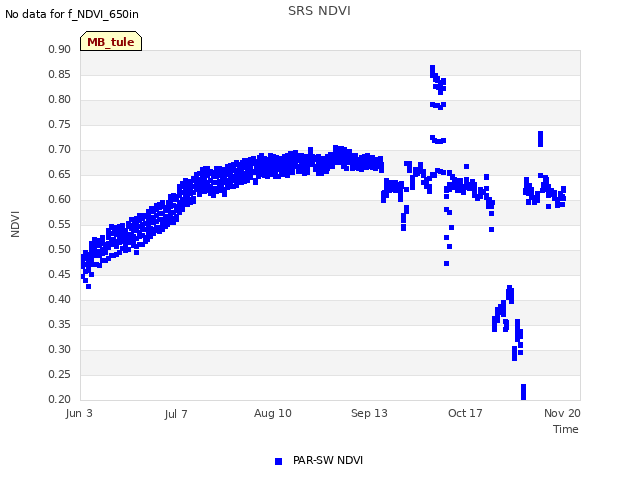This screenshot has height=480, width=640.
Task: Click the MB_tule site label
Action: (x=111, y=42)
